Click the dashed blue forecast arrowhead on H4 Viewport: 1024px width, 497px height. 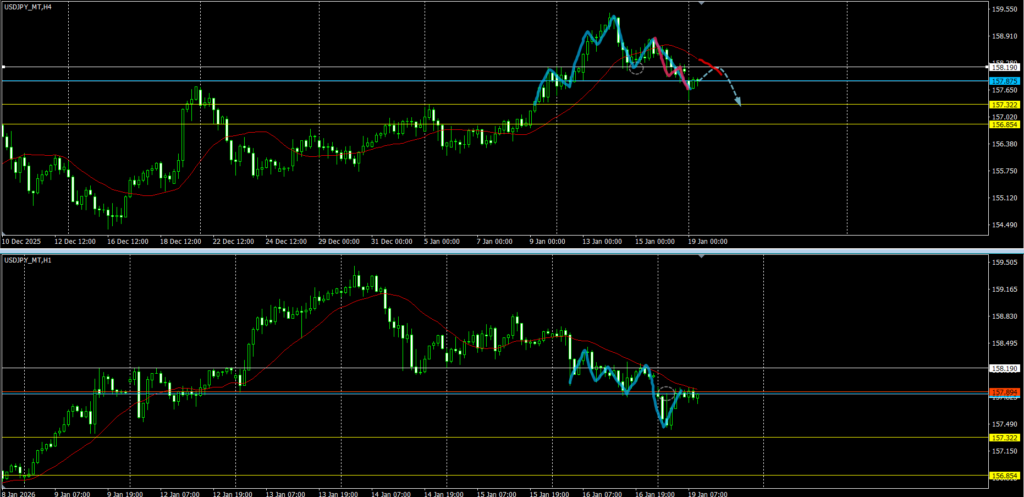(x=737, y=101)
